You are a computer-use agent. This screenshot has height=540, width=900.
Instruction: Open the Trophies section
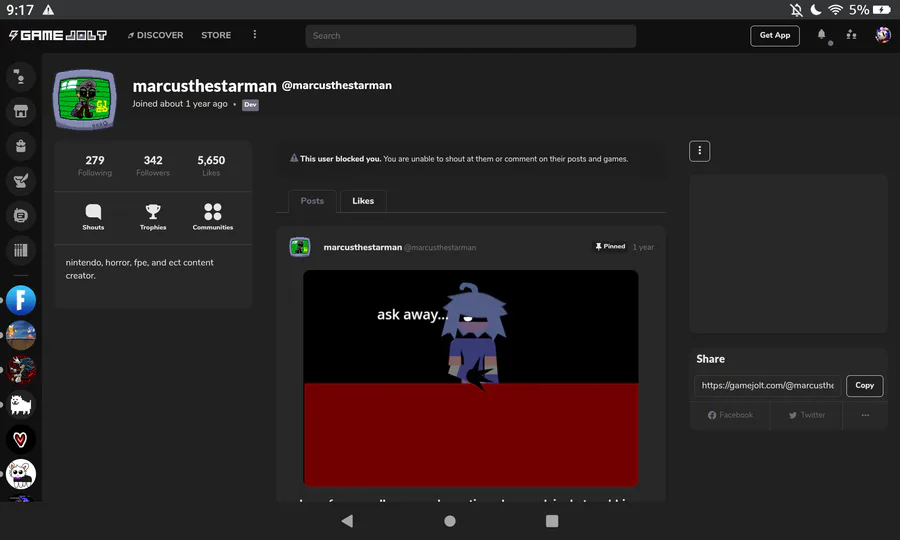click(x=153, y=217)
